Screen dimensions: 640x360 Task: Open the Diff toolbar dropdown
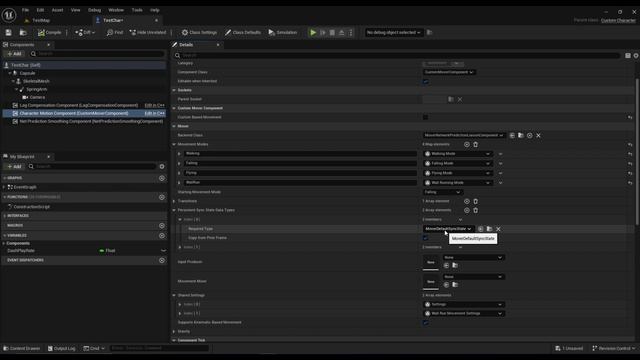[x=85, y=32]
